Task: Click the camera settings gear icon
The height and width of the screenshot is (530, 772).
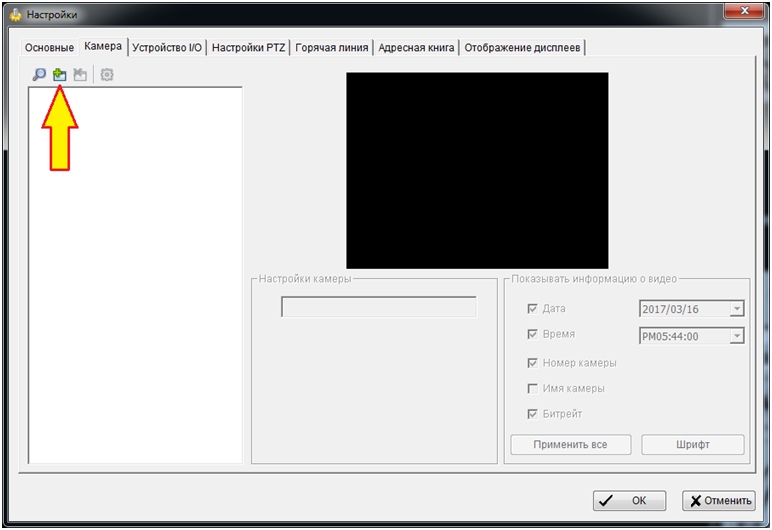Action: [107, 75]
